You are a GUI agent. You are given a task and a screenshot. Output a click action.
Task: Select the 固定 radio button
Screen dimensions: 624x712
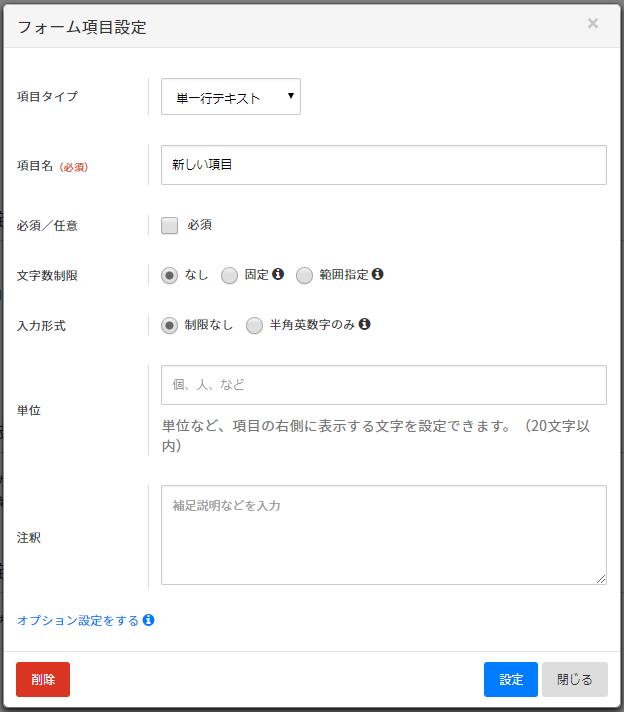tap(229, 275)
